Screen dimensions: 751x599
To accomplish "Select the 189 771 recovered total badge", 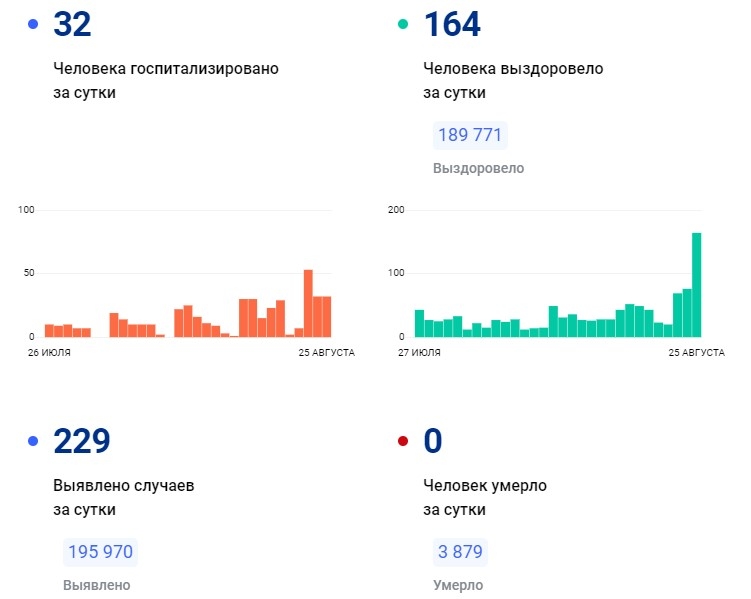I will pos(470,135).
